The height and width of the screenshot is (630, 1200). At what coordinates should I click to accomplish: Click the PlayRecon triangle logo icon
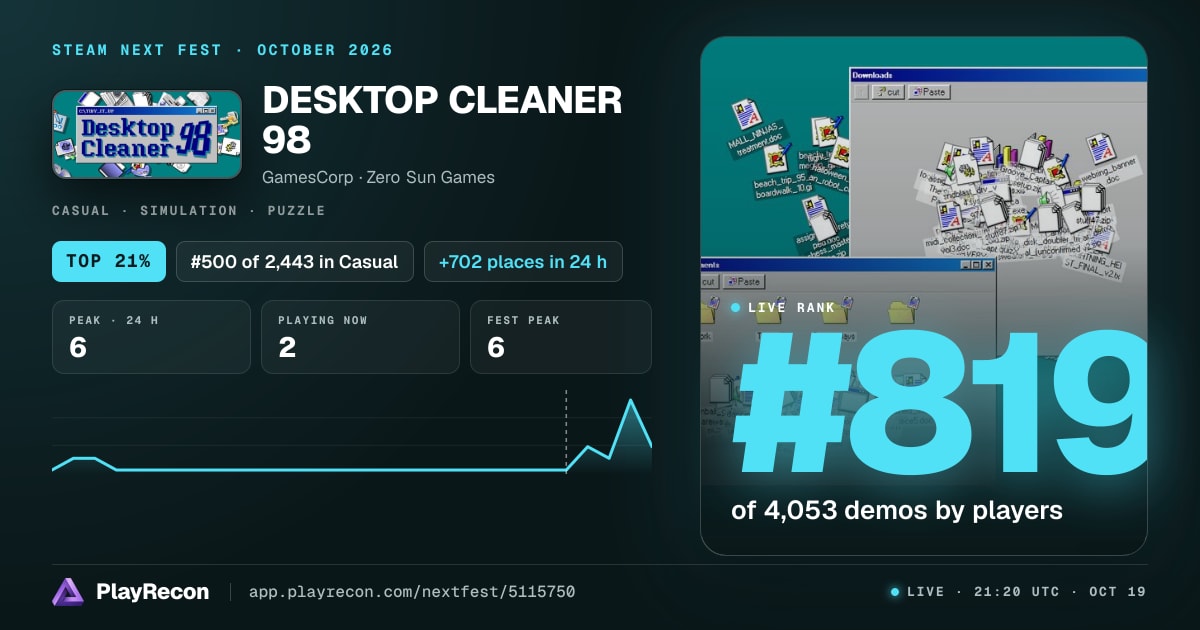tap(68, 592)
